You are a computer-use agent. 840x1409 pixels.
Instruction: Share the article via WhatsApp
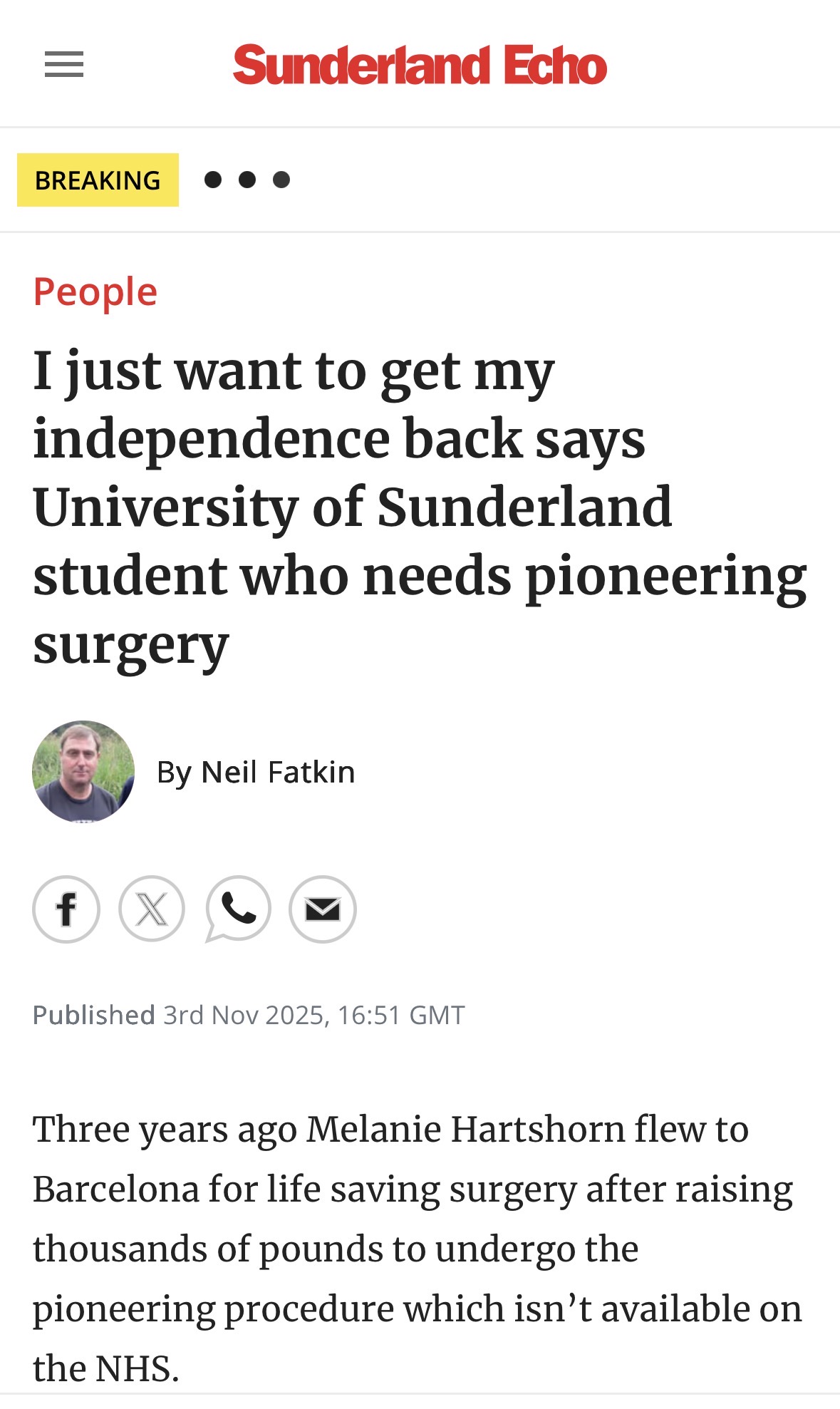coord(238,909)
